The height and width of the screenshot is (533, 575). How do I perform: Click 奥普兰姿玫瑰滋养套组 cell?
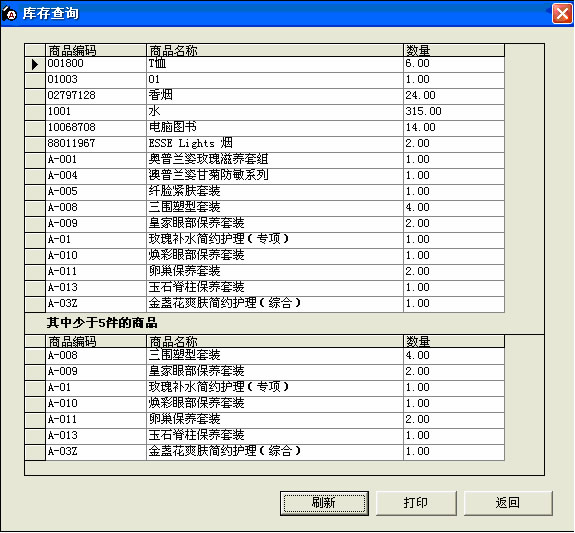(x=275, y=160)
